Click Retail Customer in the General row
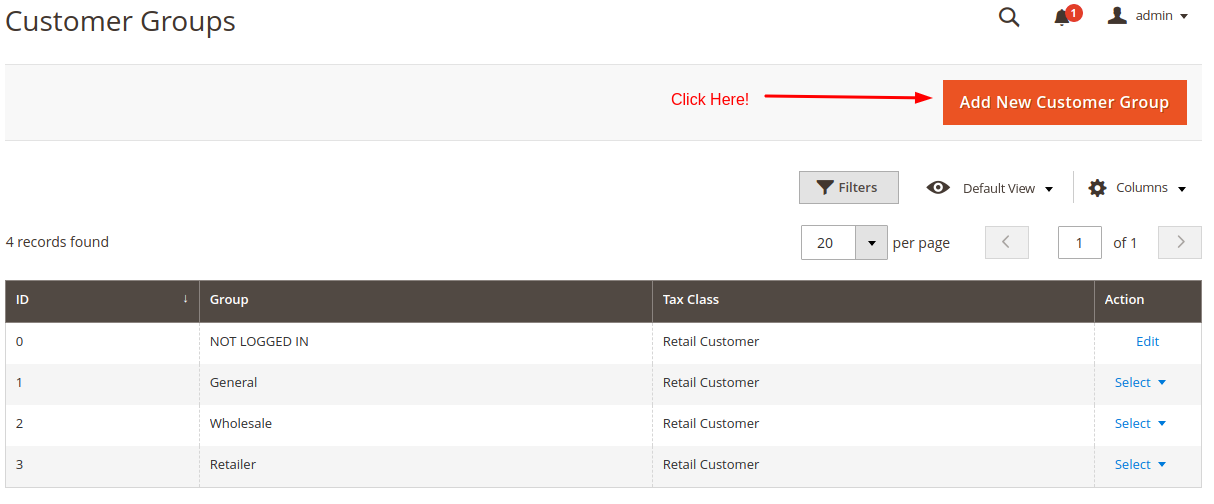Viewport: 1214px width, 504px height. click(x=711, y=383)
